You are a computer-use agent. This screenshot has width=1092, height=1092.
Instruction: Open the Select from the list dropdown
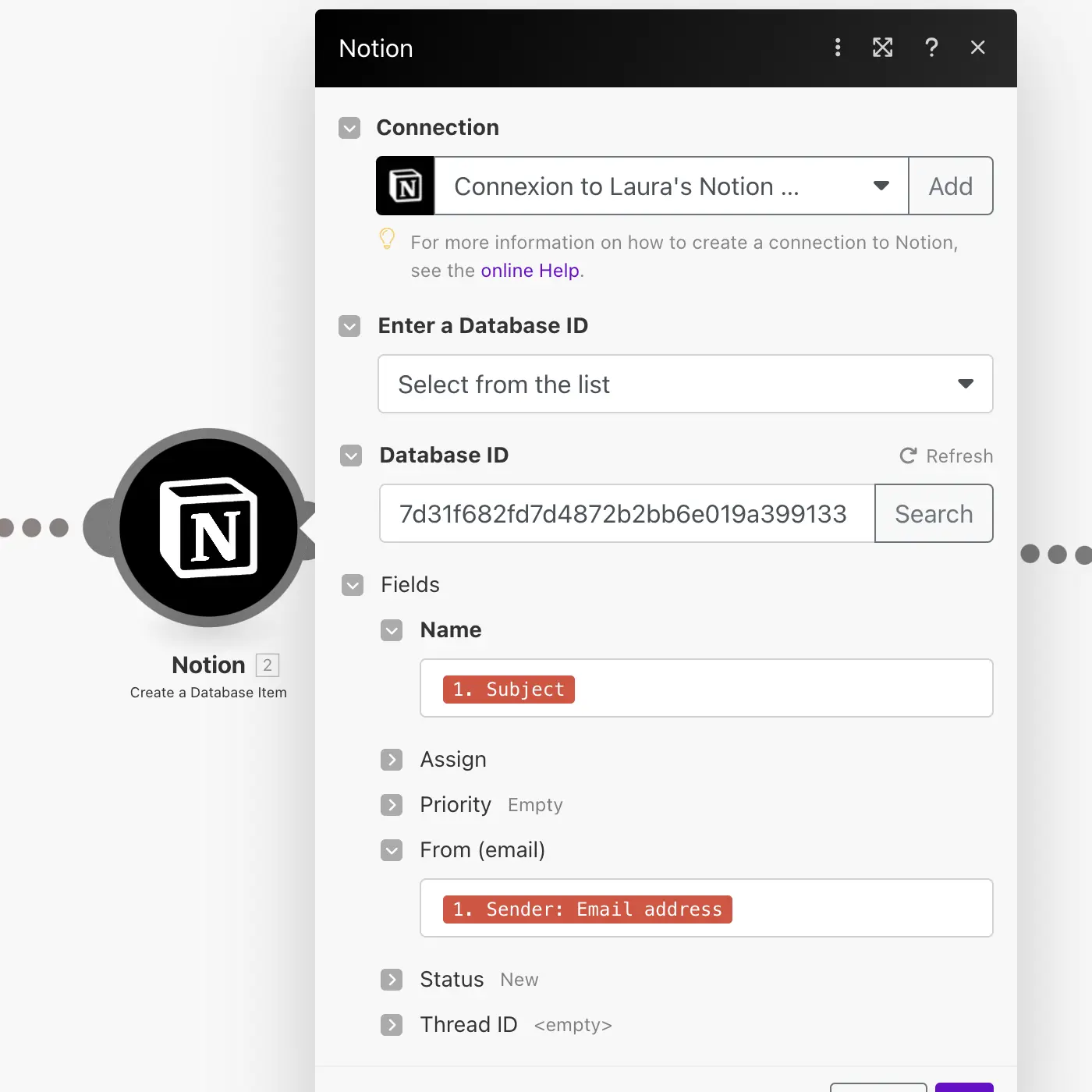(685, 384)
